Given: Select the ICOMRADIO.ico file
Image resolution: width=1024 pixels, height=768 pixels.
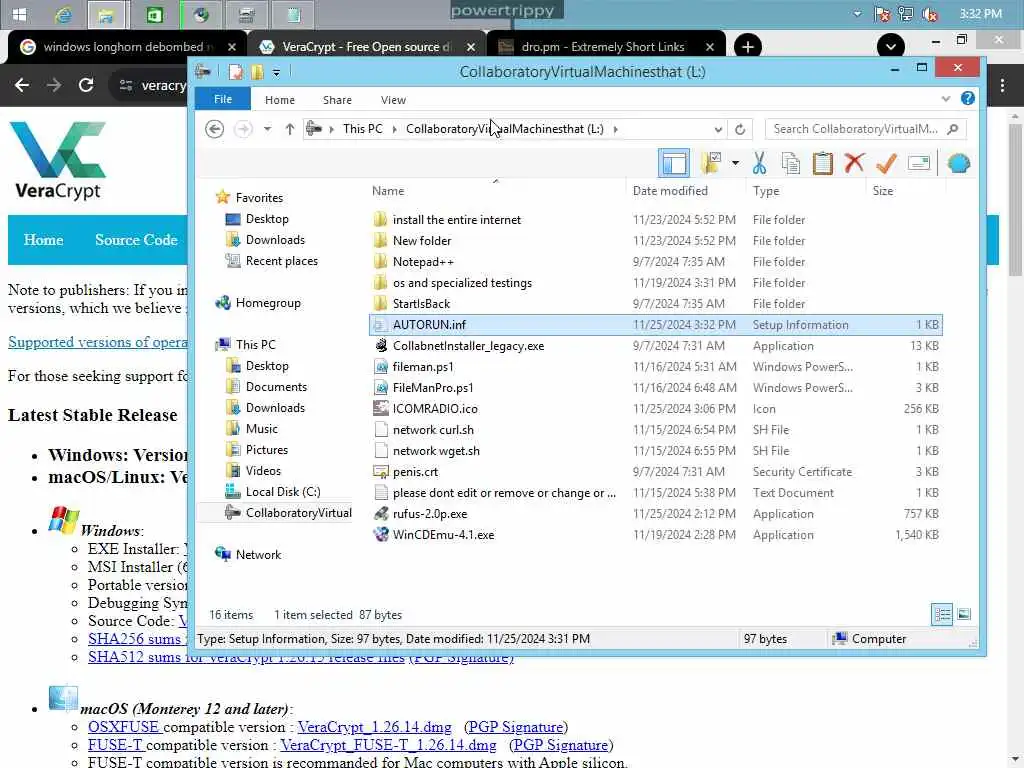Looking at the screenshot, I should (656, 409).
